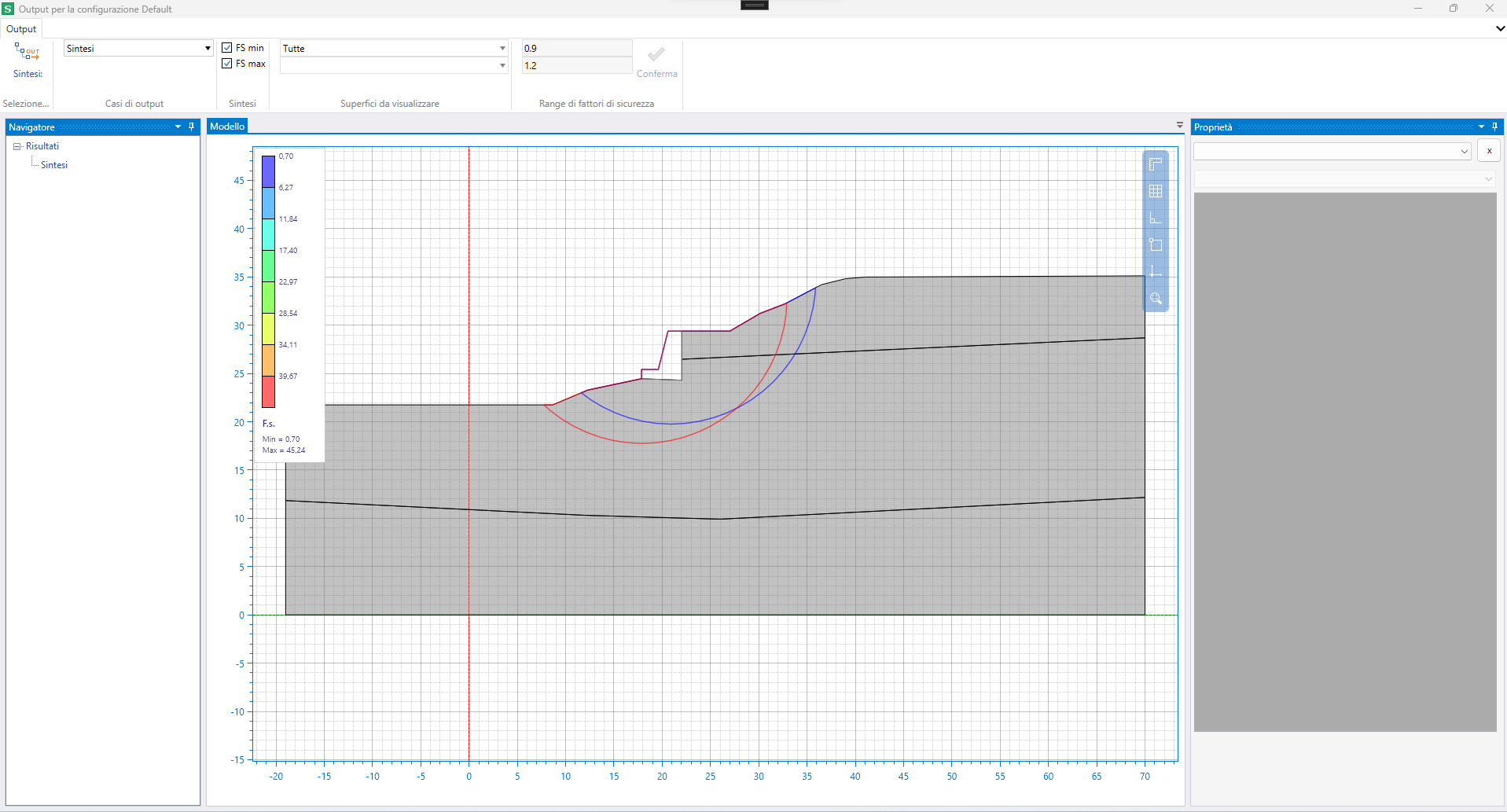Screen dimensions: 1507x812
Task: Click the Conferma checkmark button
Action: click(x=656, y=61)
